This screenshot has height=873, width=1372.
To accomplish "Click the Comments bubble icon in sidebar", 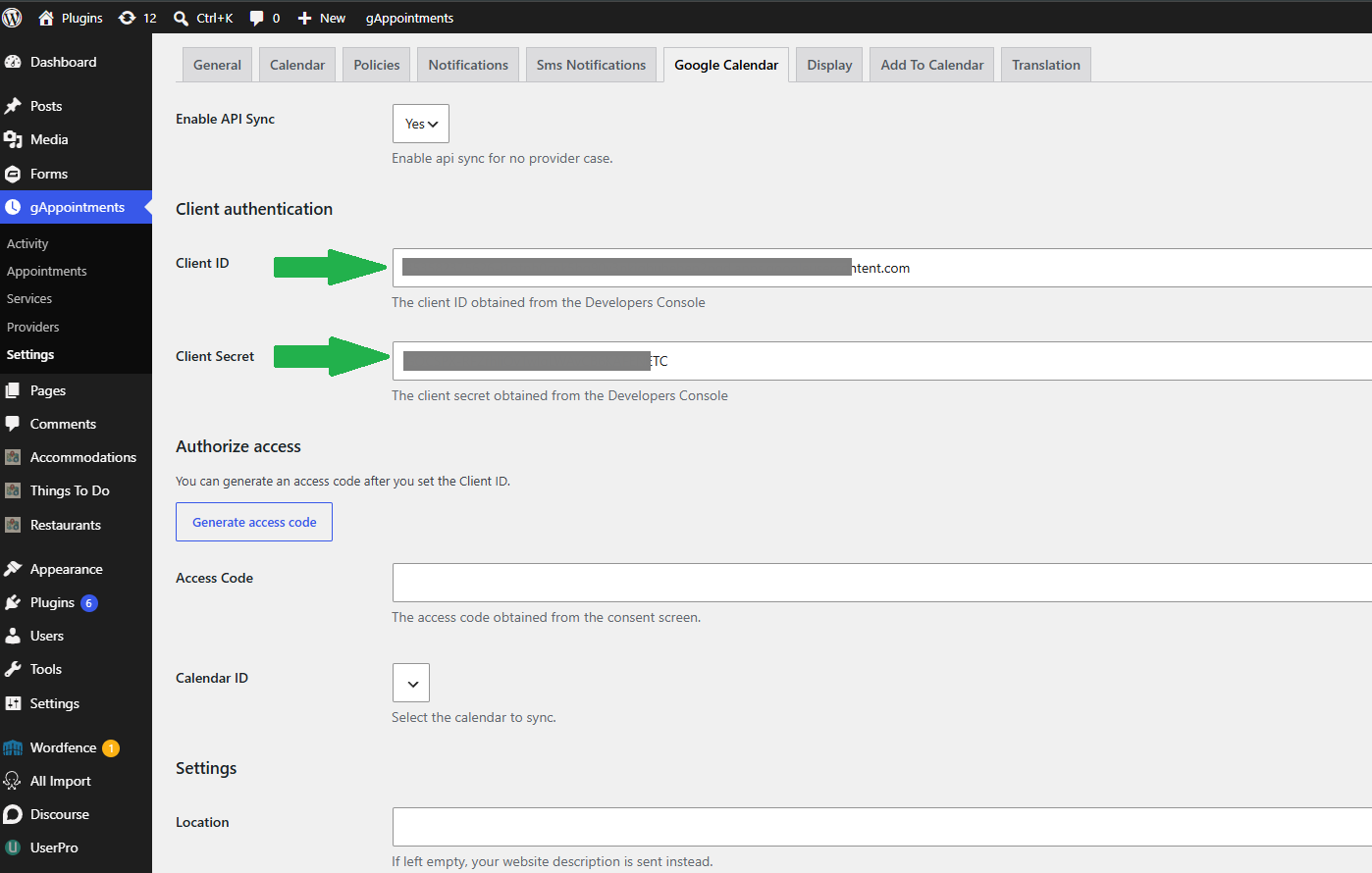I will coord(13,424).
